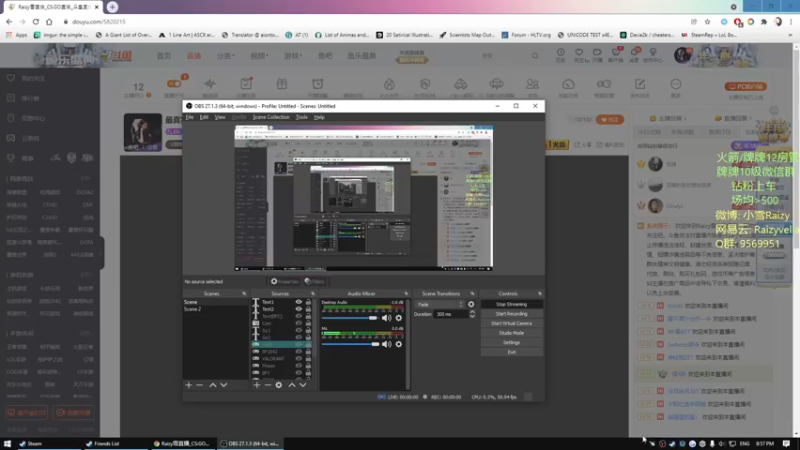Open Fade transition properties gear
800x450 pixels.
click(471, 305)
